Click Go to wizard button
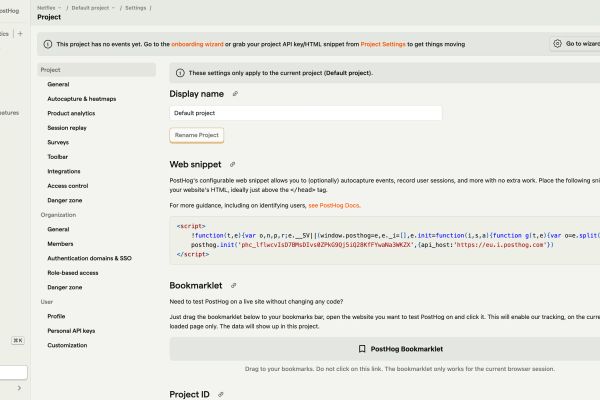 (575, 44)
